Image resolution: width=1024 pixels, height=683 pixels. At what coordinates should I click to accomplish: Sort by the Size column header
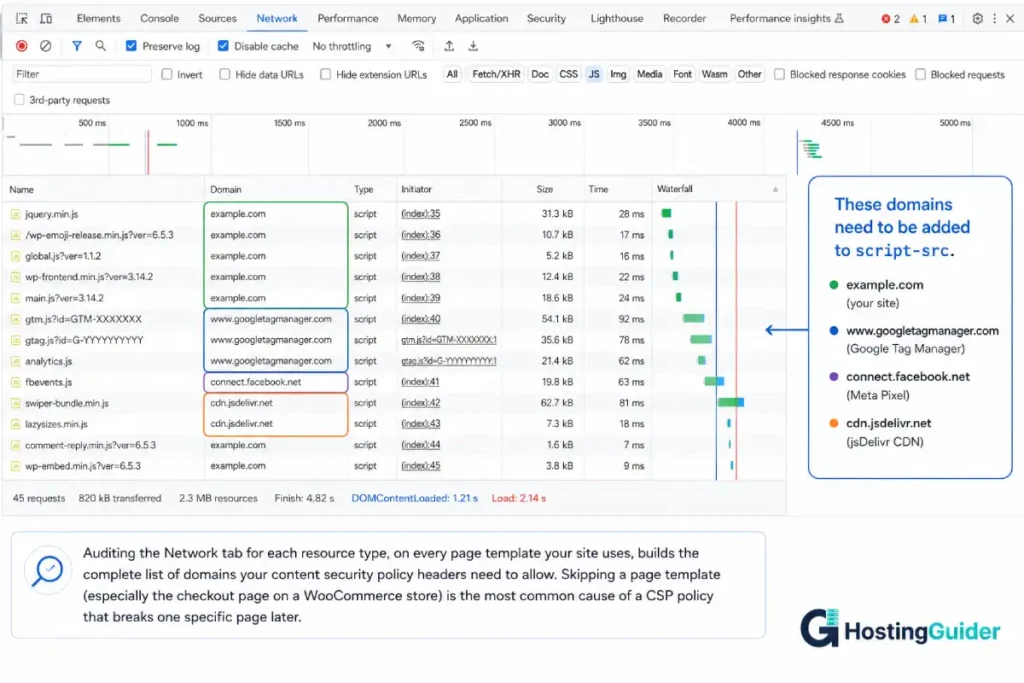[x=545, y=189]
